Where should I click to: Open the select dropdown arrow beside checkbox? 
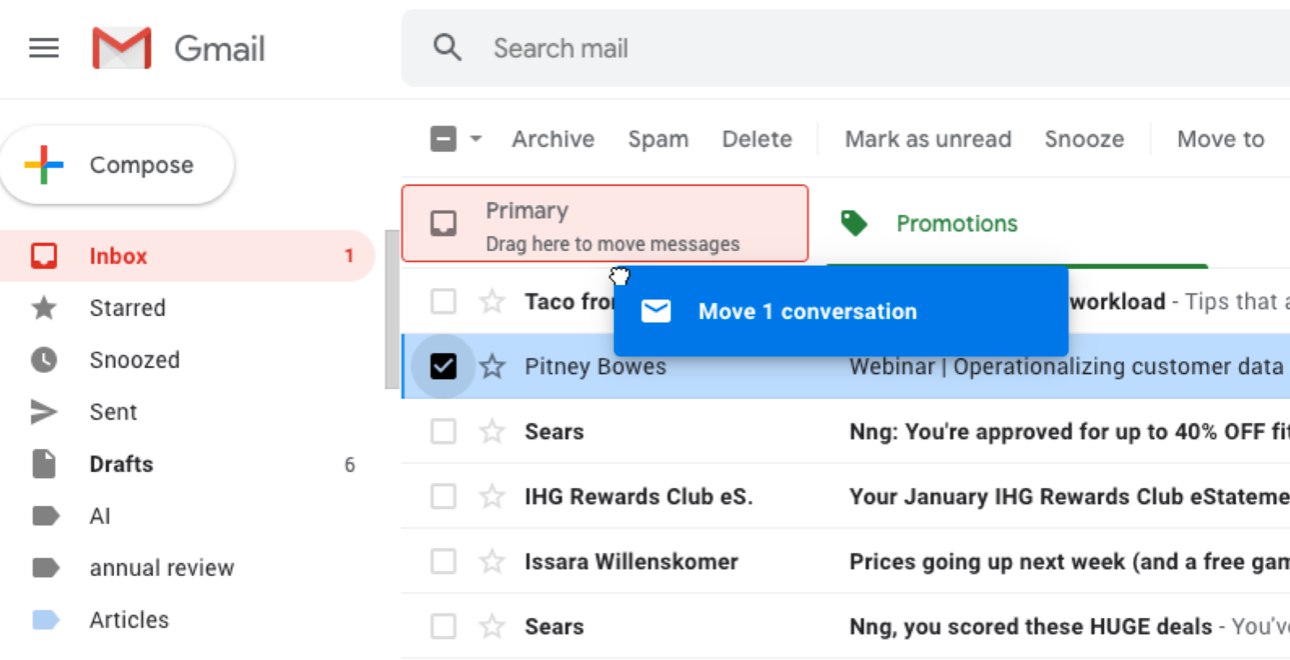coord(476,139)
